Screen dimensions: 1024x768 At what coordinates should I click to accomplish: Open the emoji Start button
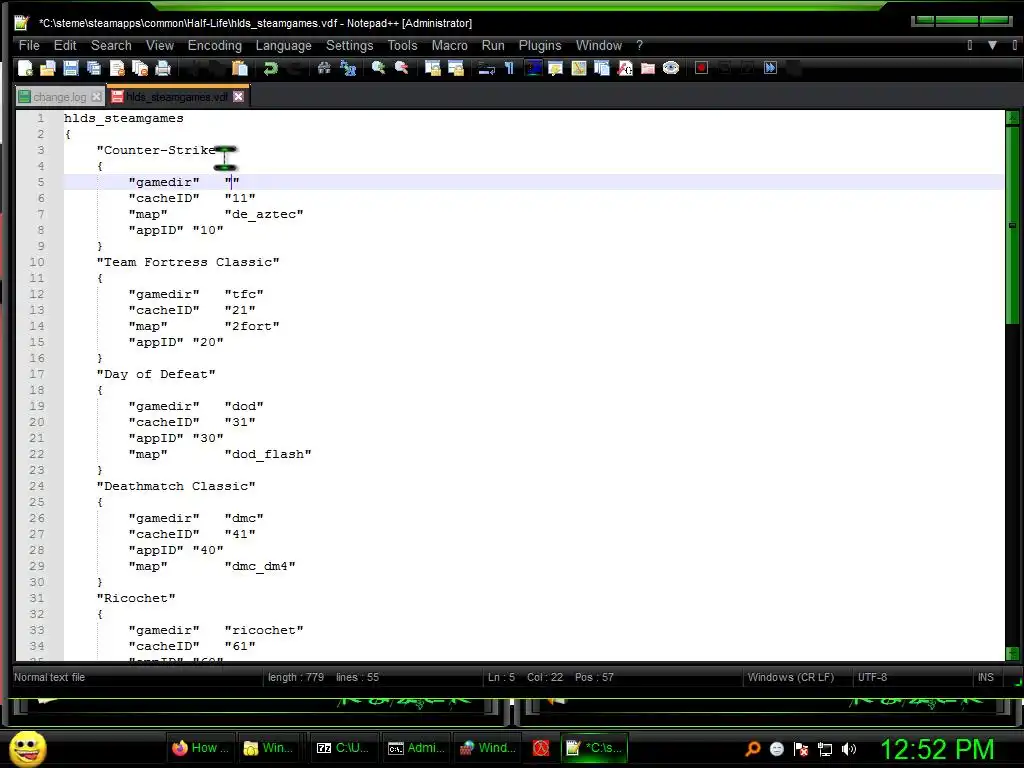pos(28,748)
